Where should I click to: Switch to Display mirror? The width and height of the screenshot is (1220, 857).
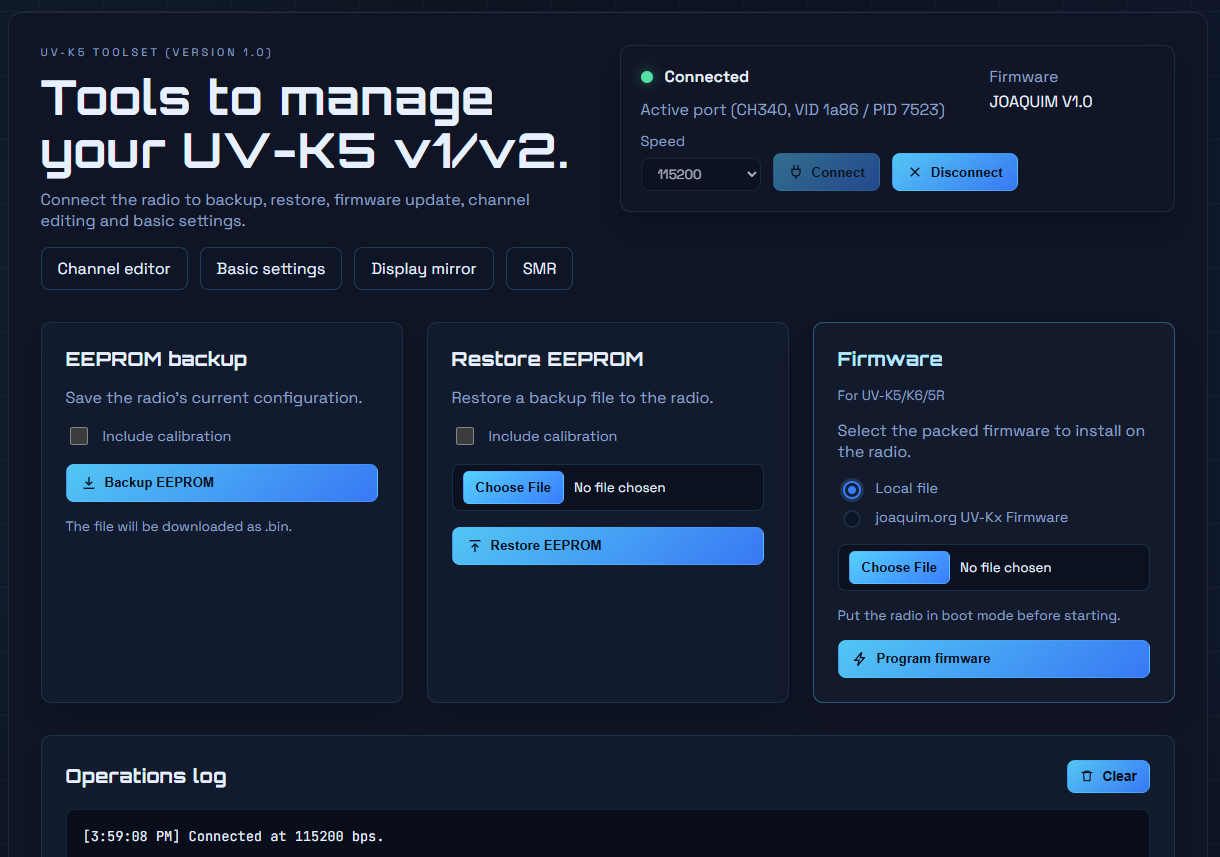[423, 268]
